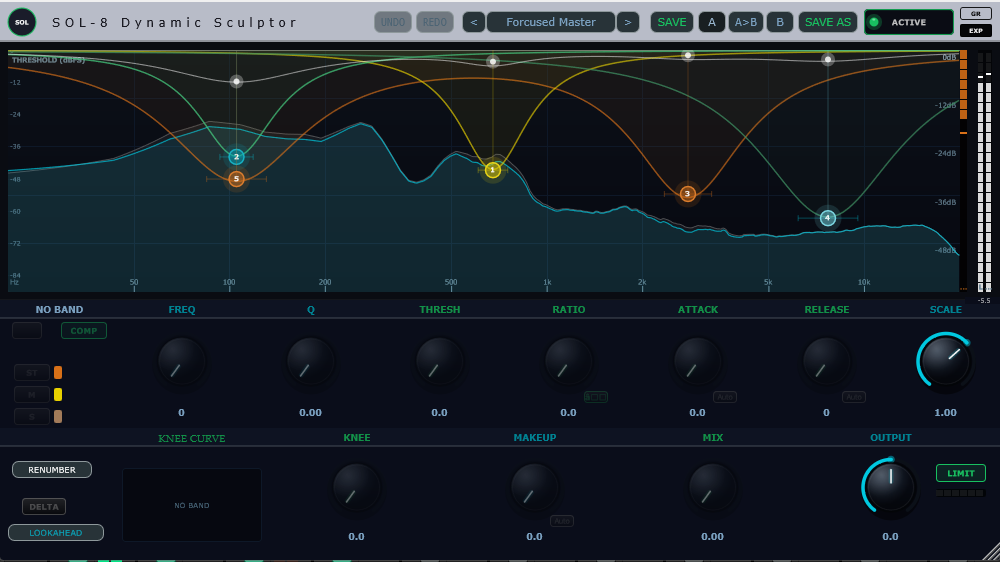
Task: Enable the M mid channel mode
Action: click(32, 395)
